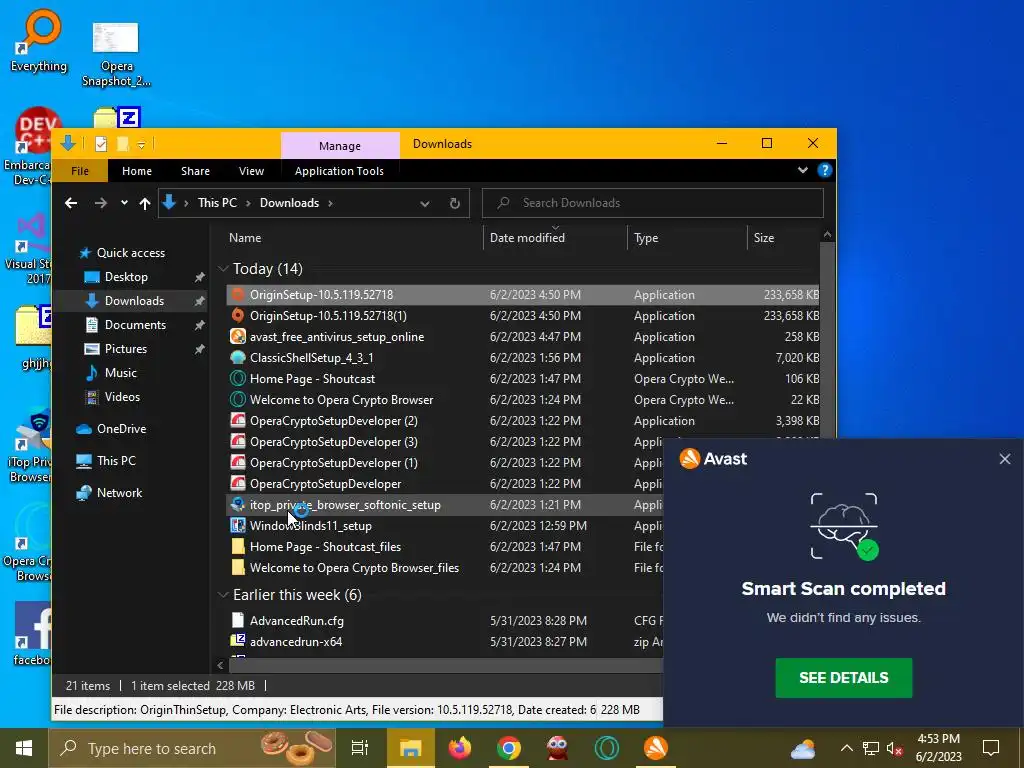Select Videos in navigation pane
Screen dimensions: 1024x768
point(122,397)
